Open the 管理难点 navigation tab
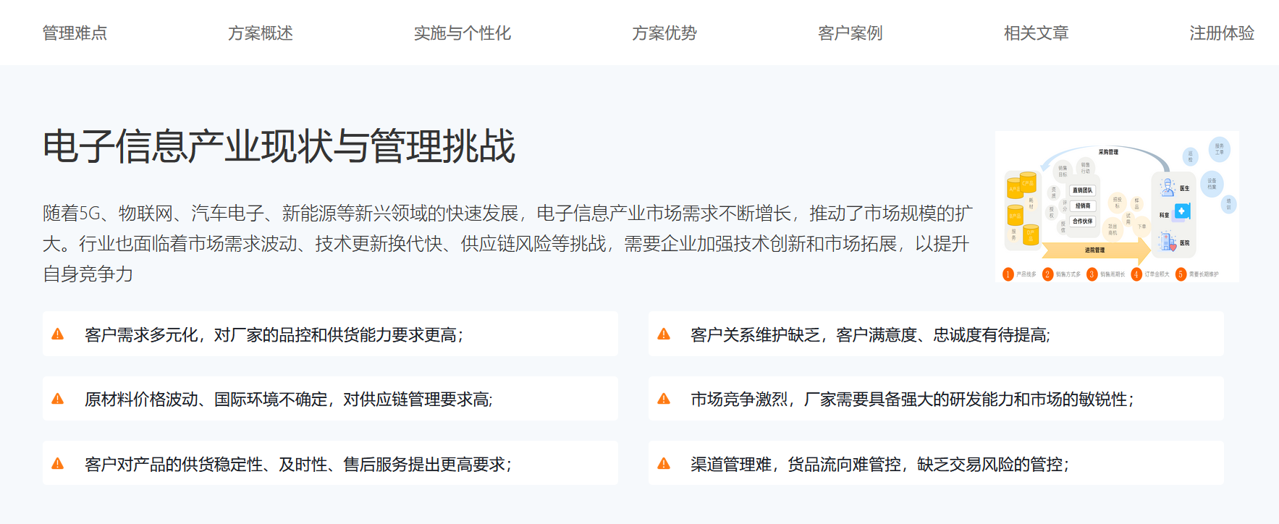 [x=74, y=33]
